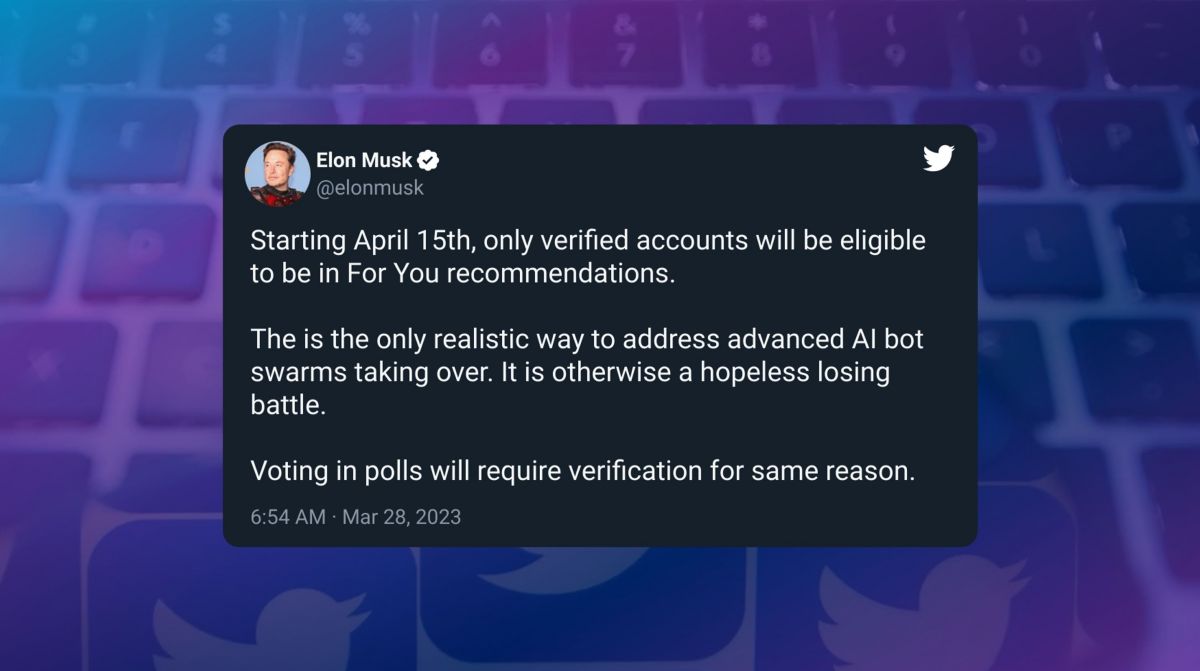Click the verified checkmark badge beside the name

click(430, 160)
